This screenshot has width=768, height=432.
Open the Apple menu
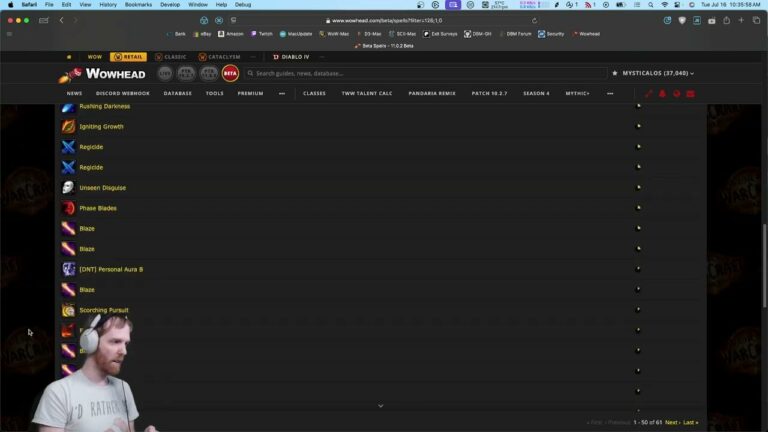coord(11,4)
